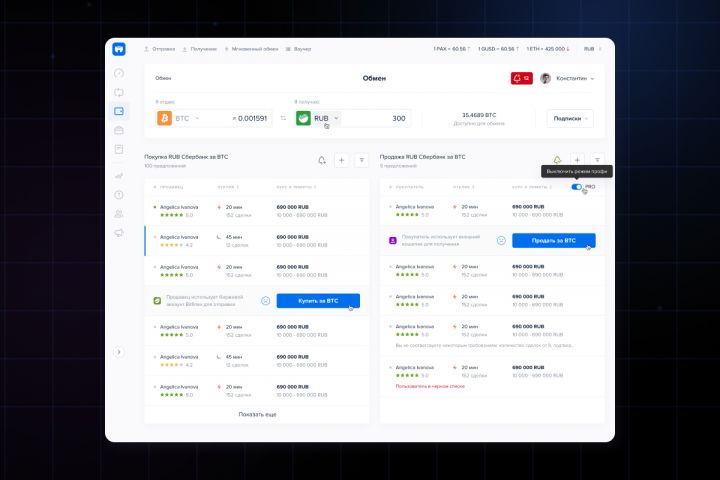
Task: Click the orange Bitcoin currency icon
Action: [164, 118]
